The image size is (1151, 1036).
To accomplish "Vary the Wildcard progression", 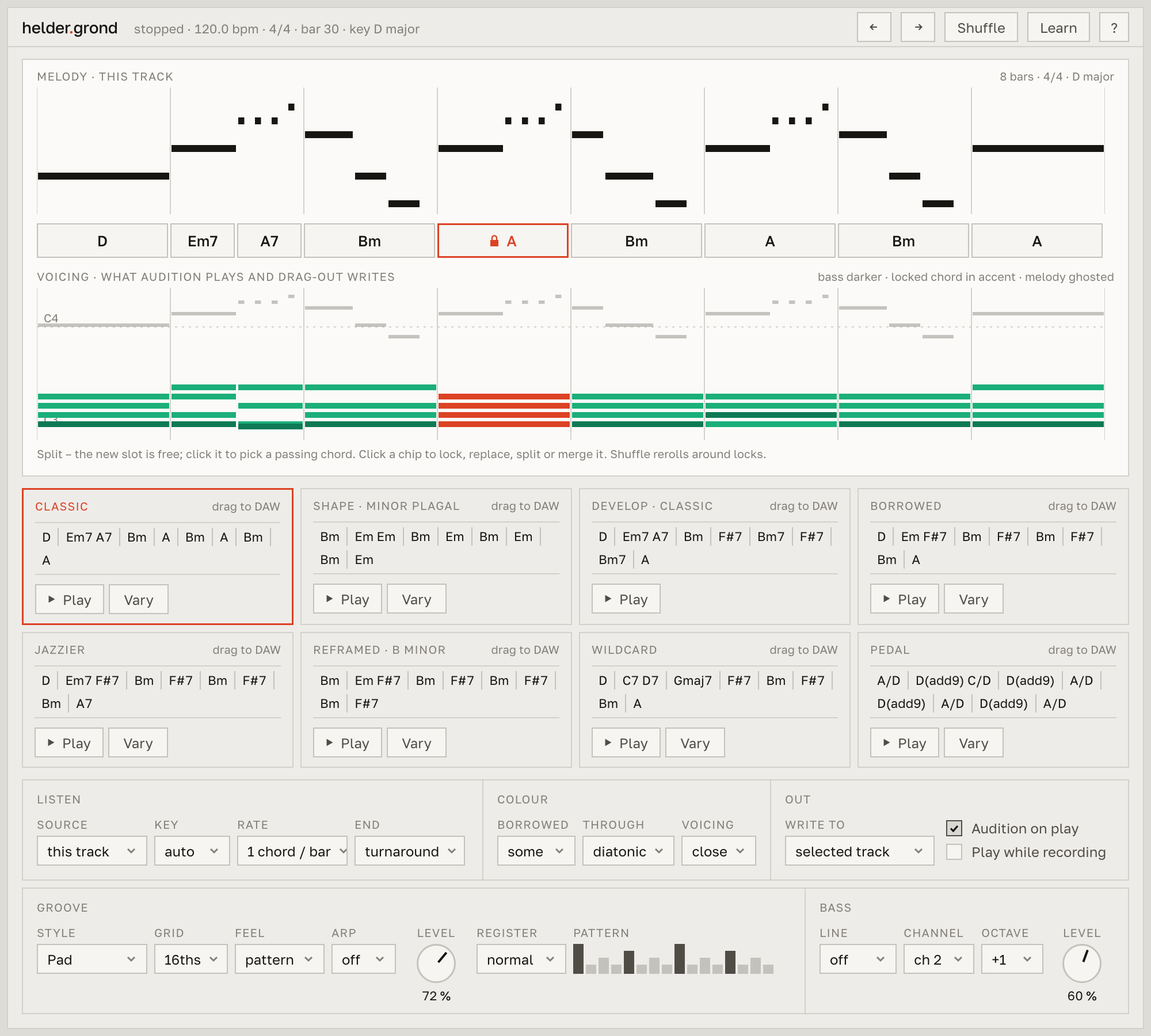I will point(695,743).
